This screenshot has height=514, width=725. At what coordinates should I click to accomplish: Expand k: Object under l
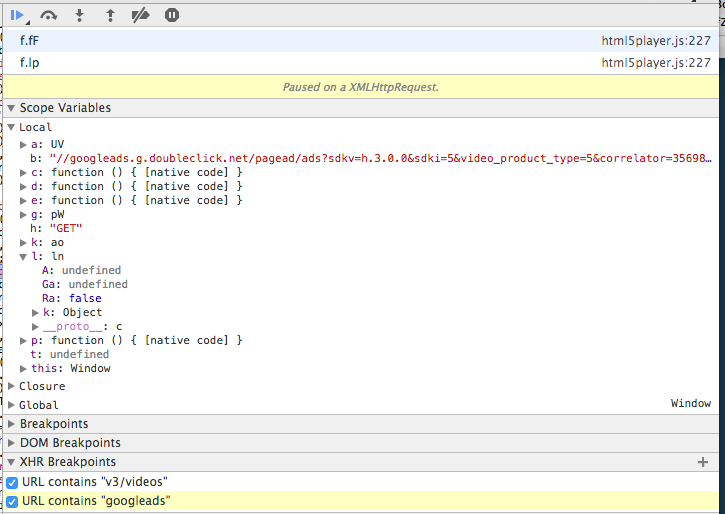(35, 313)
